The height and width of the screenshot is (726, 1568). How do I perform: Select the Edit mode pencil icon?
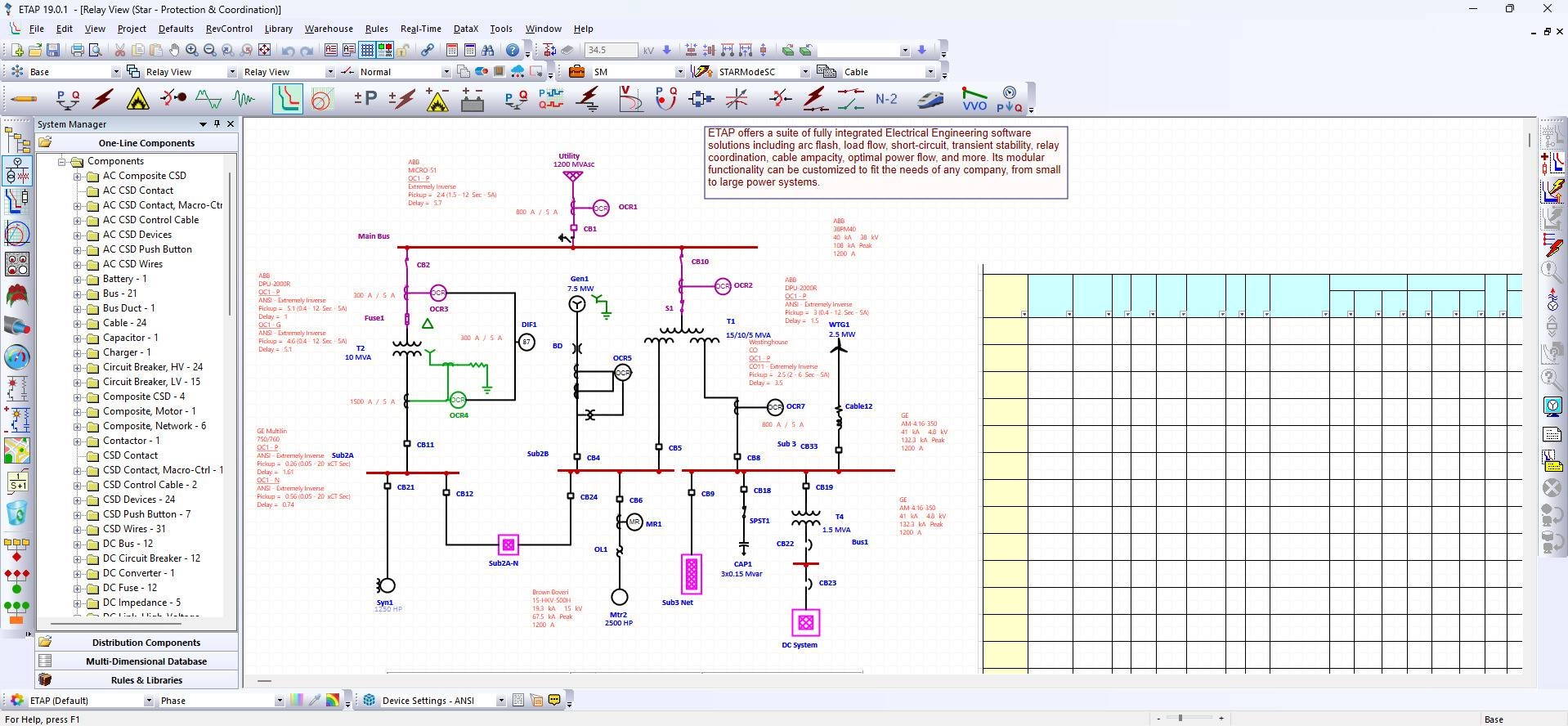[24, 99]
